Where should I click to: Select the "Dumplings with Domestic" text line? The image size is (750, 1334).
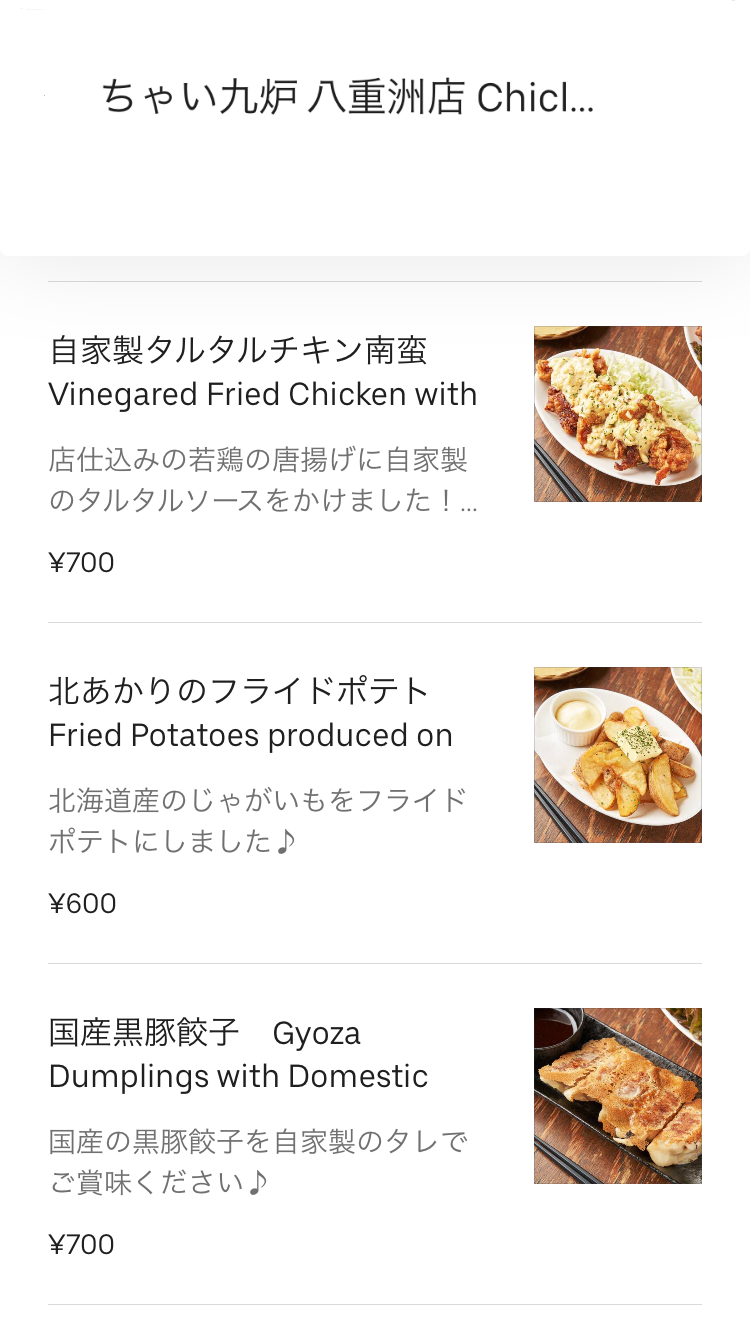coord(238,1077)
